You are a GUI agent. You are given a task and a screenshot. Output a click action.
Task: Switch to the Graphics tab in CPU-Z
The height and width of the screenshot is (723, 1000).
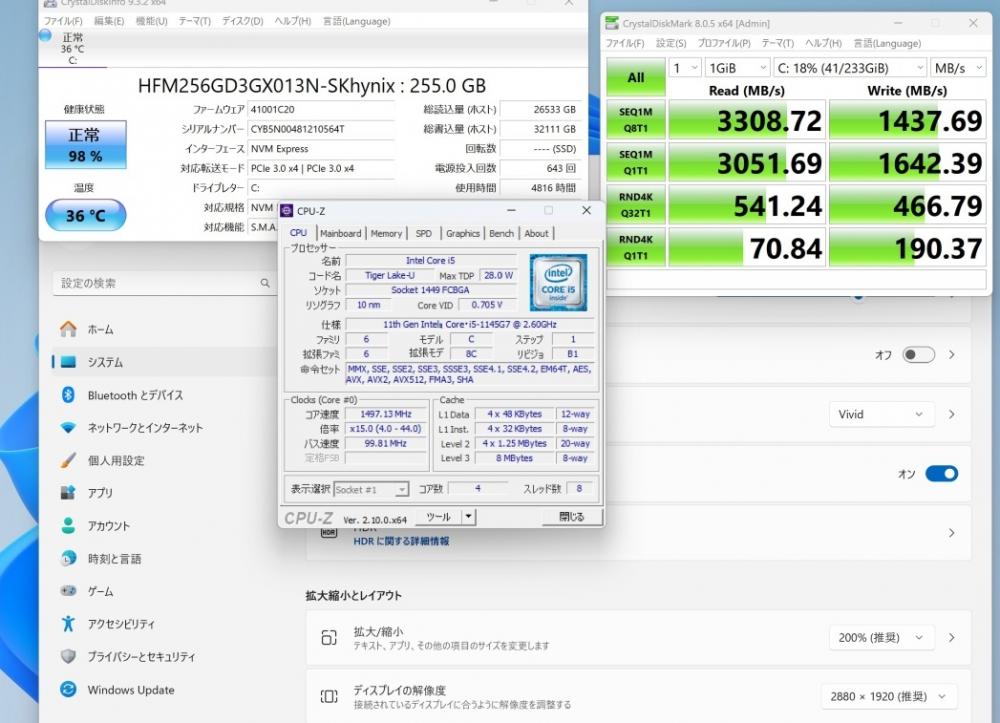463,233
